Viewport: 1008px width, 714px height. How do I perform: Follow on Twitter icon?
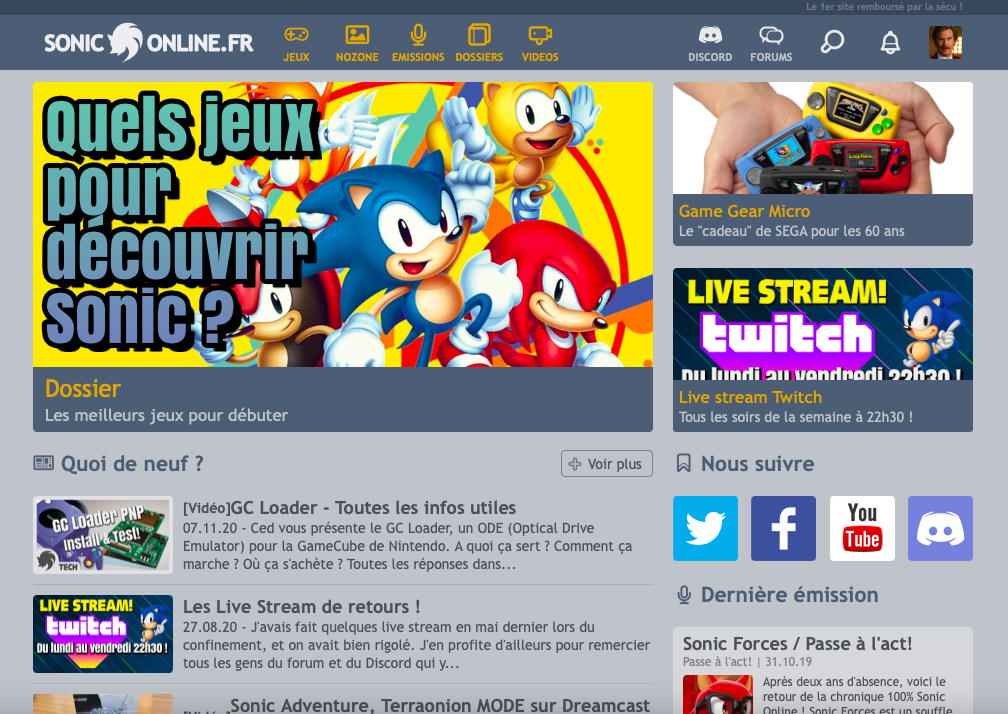705,528
